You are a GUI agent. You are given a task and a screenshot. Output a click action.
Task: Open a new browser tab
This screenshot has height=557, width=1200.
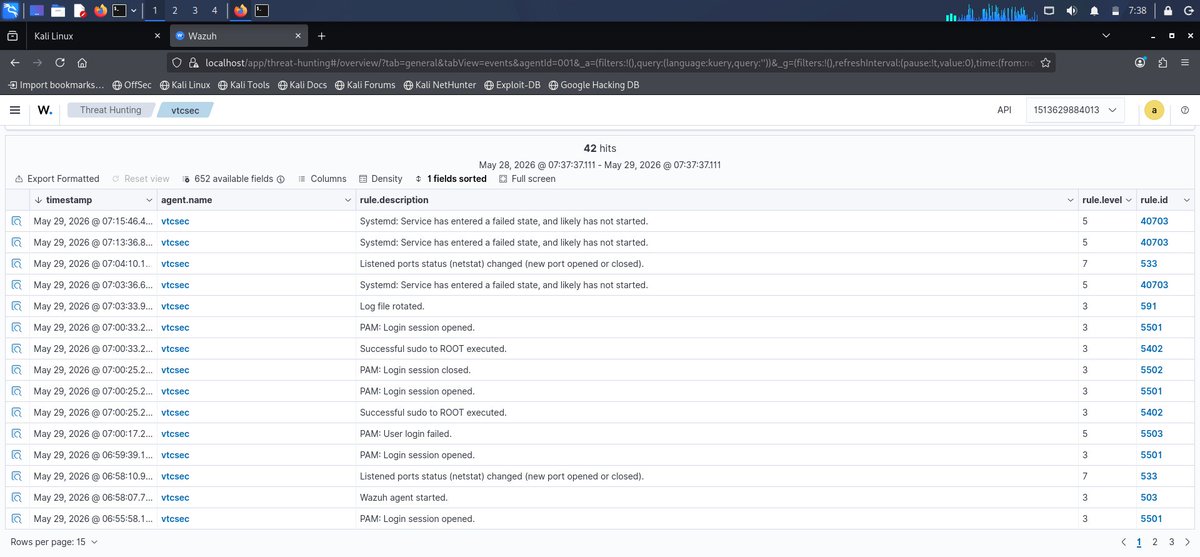[322, 35]
